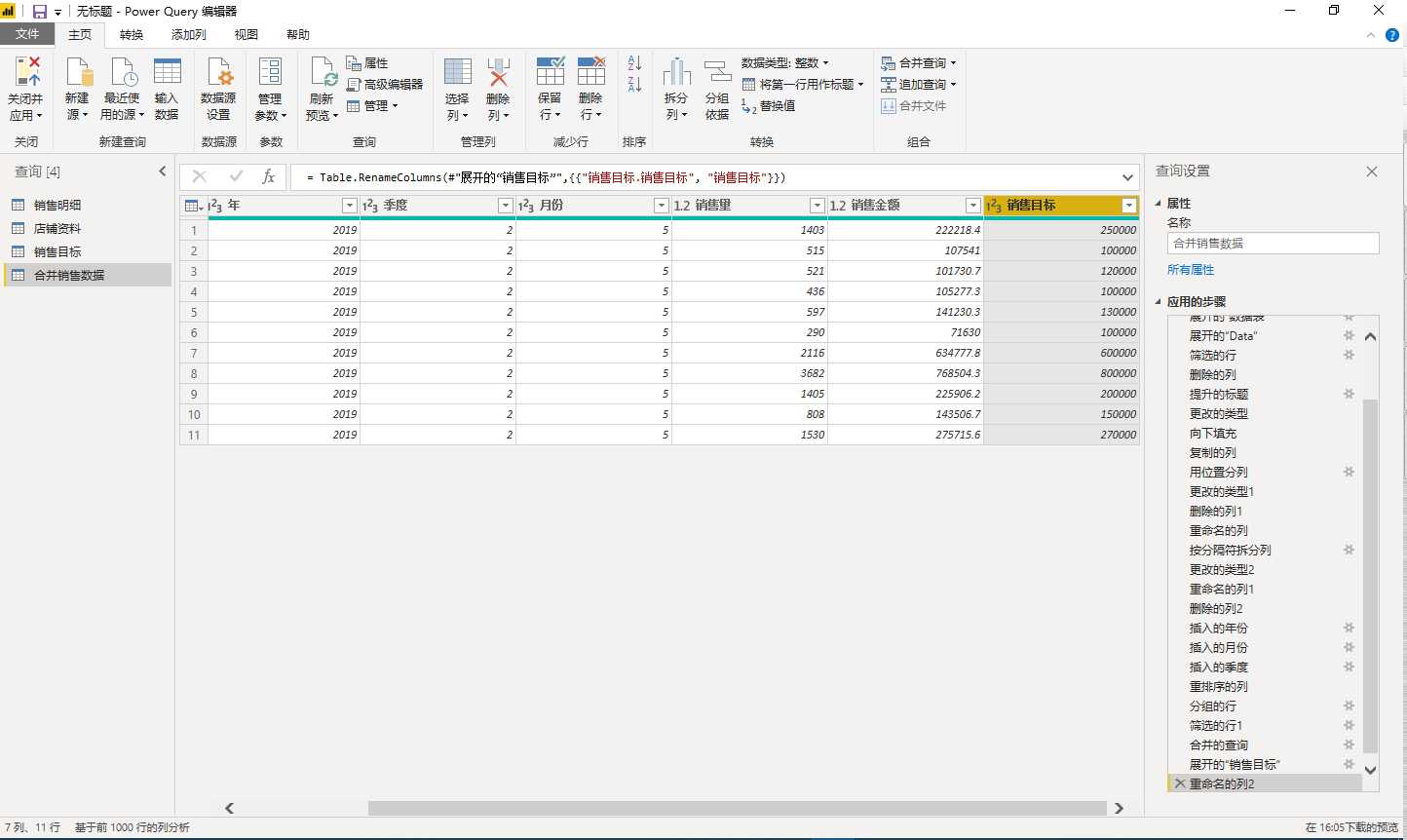The width and height of the screenshot is (1407, 840).
Task: Open filter dropdown for 季度 column
Action: 505,206
